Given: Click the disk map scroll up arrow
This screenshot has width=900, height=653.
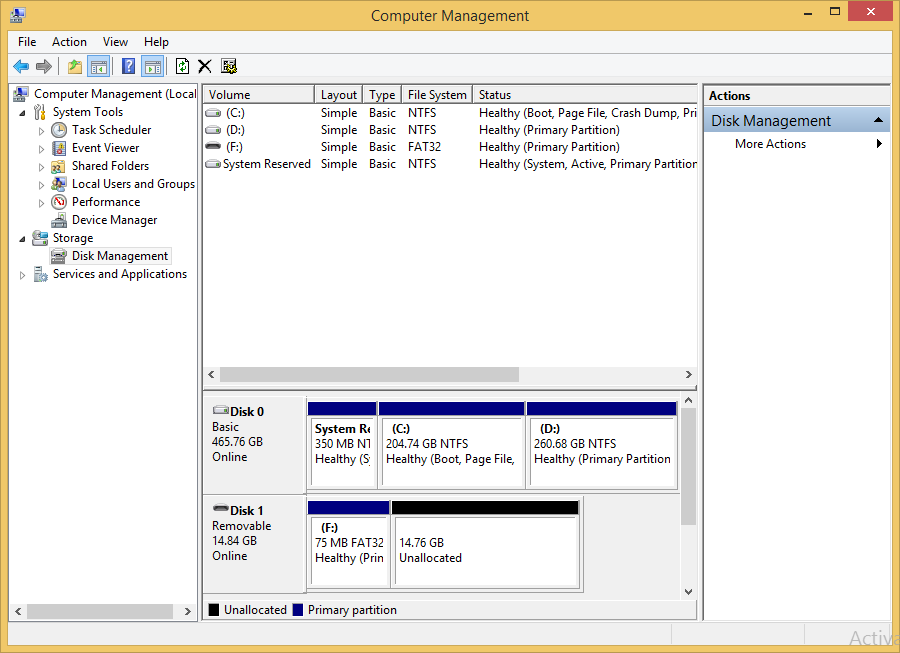Looking at the screenshot, I should [x=689, y=401].
